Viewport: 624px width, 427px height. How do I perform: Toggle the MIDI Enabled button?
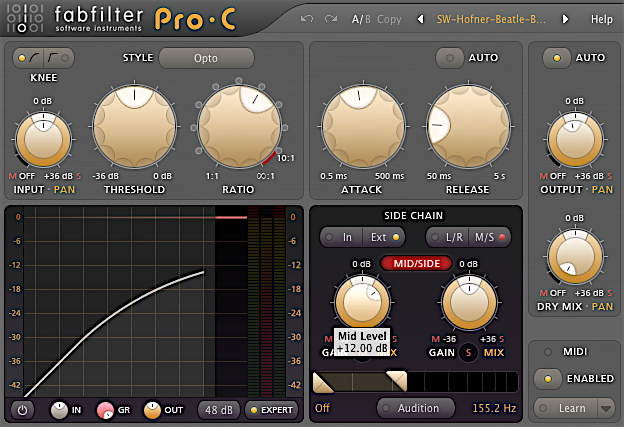(548, 379)
